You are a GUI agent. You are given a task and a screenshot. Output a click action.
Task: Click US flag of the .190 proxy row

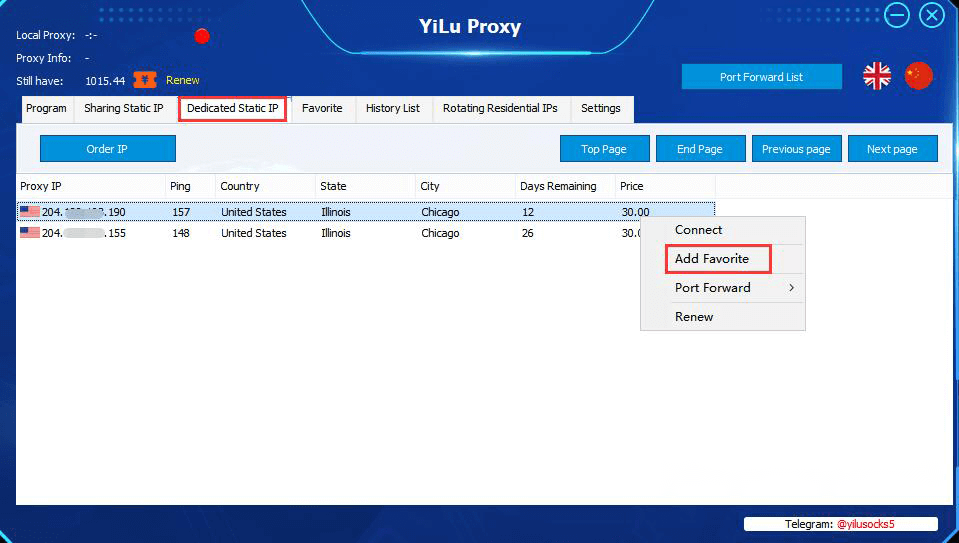(x=29, y=212)
